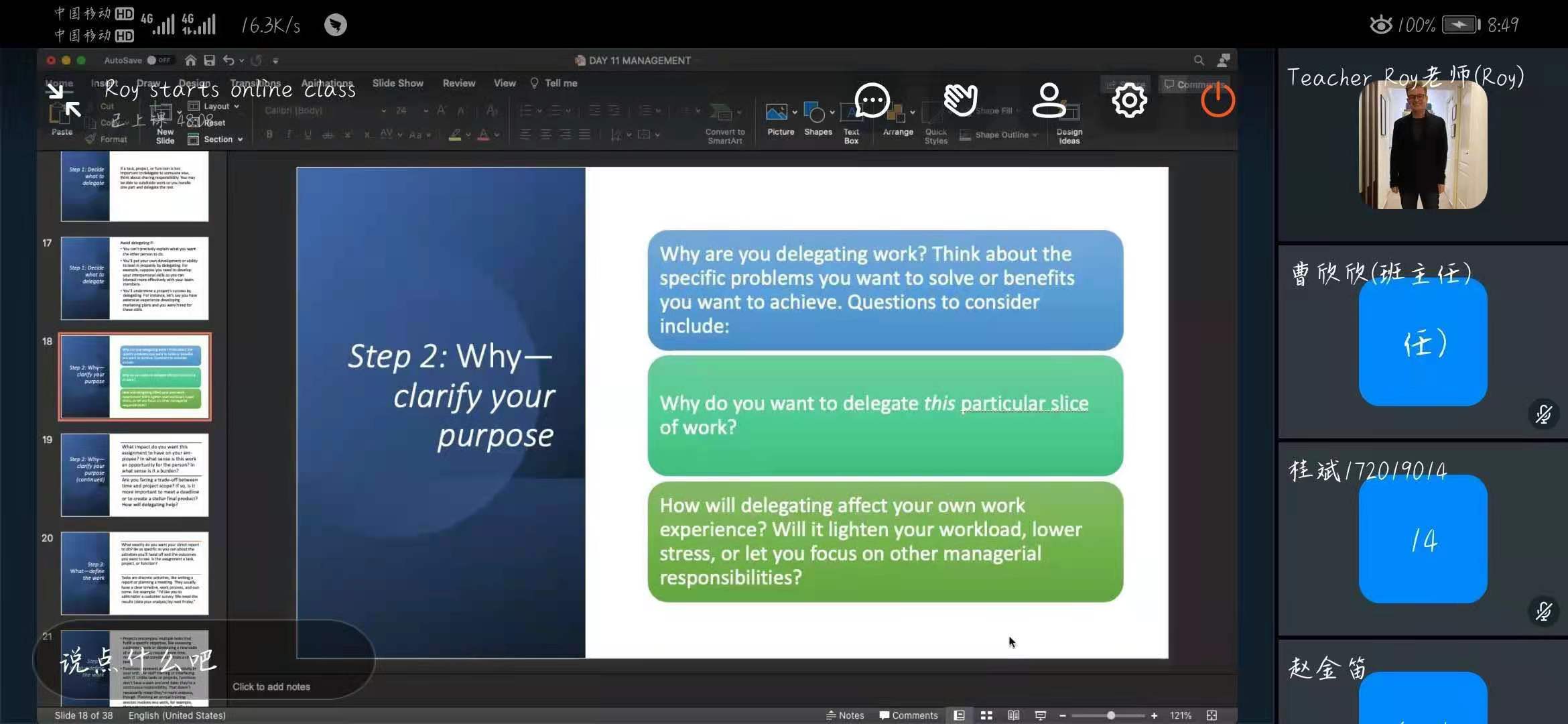The height and width of the screenshot is (724, 1568).
Task: Open meeting settings gear icon
Action: pos(1130,101)
